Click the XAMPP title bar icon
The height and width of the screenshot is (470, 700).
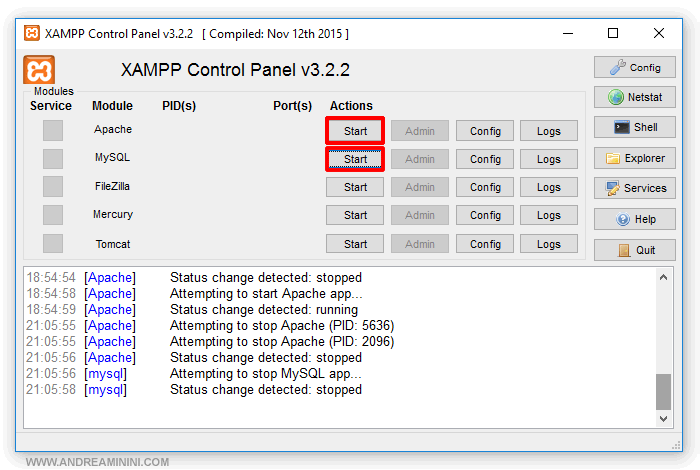[32, 33]
